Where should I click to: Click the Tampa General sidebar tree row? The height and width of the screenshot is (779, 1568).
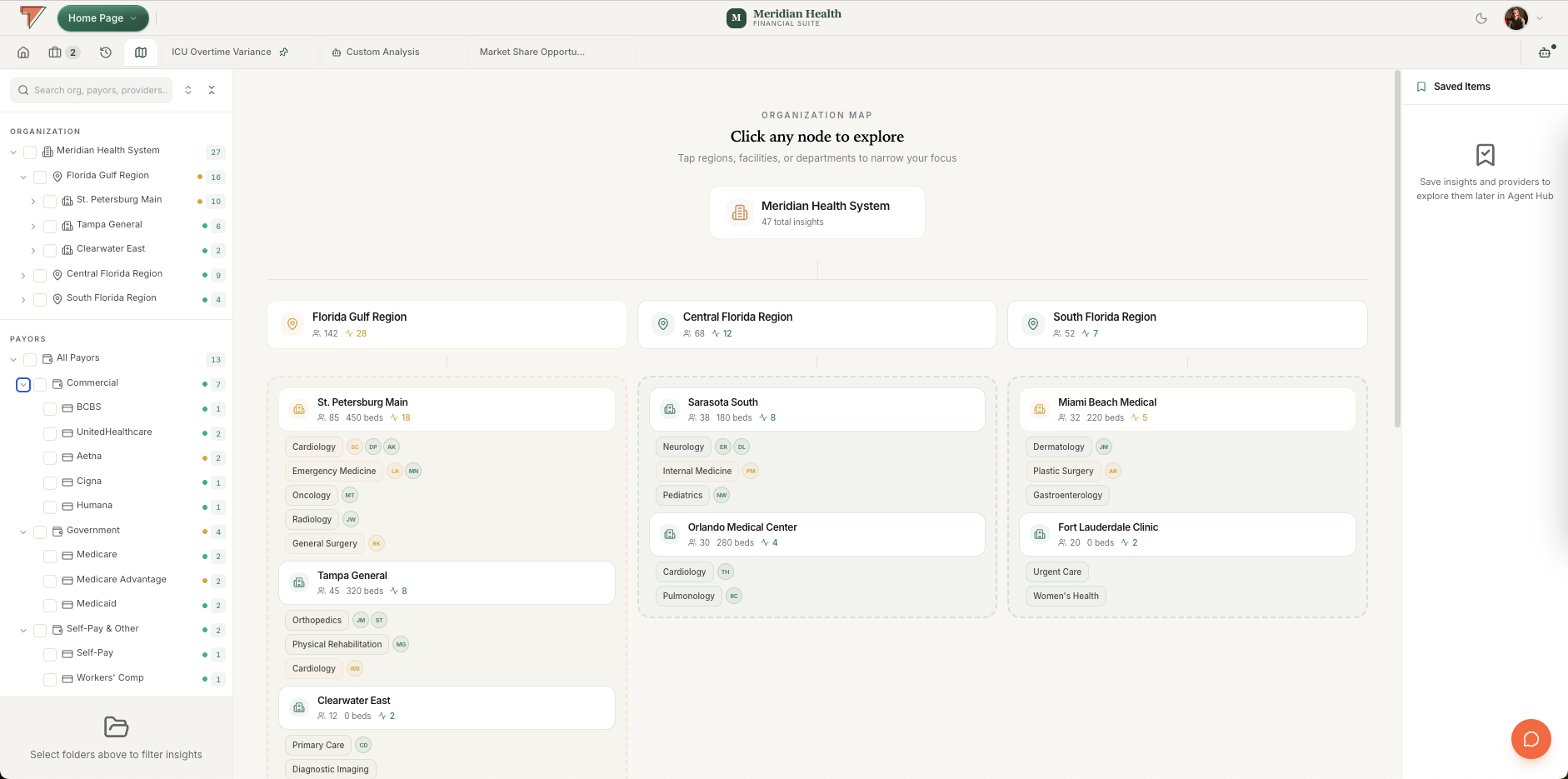[117, 225]
